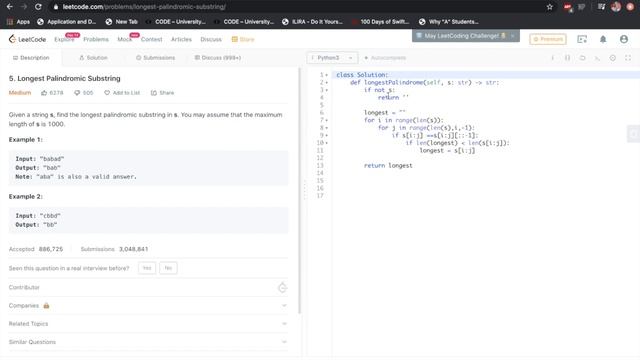Image resolution: width=640 pixels, height=360 pixels.
Task: Open the May LeetCoding Challenge banner
Action: [461, 36]
